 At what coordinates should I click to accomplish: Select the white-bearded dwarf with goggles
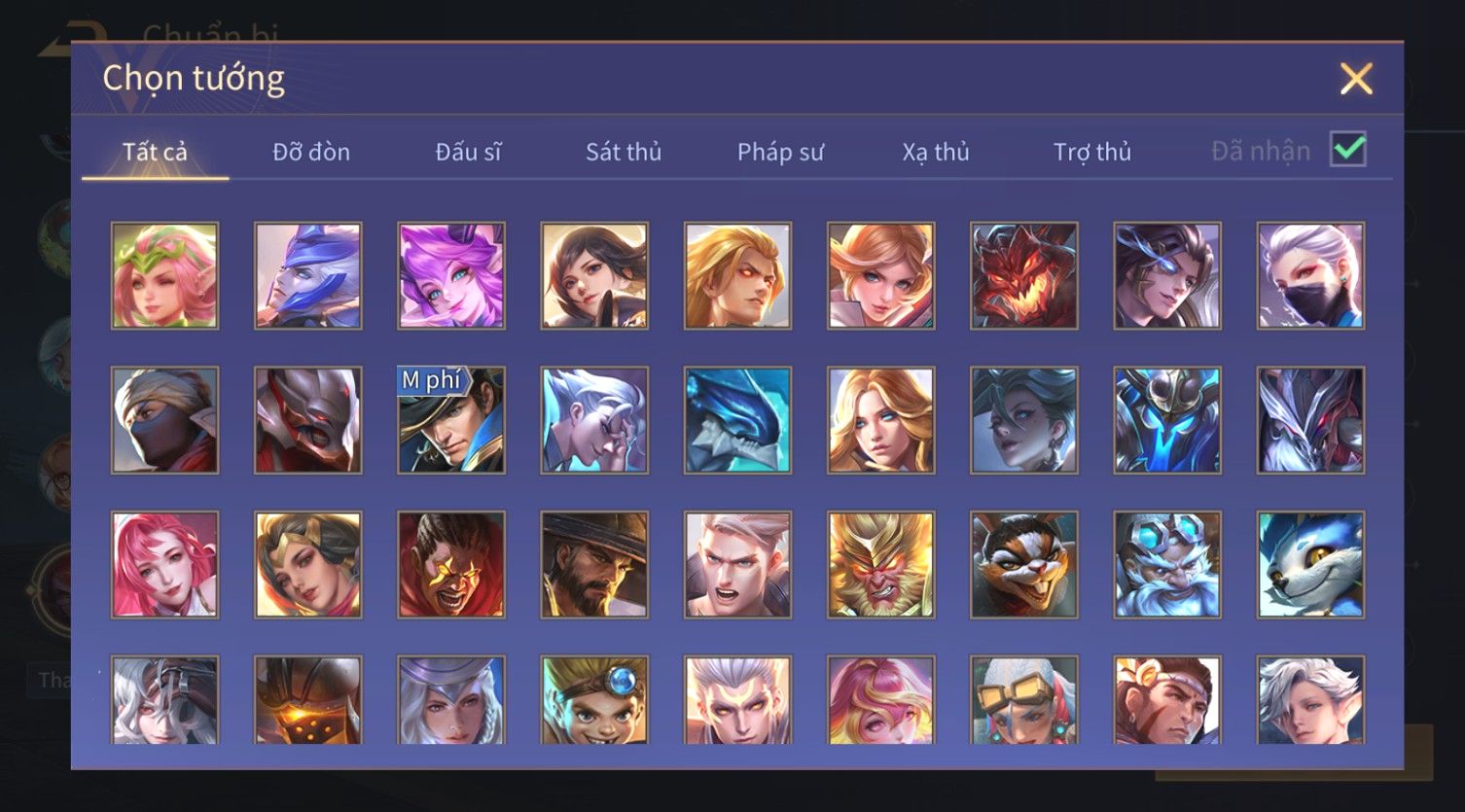1167,564
